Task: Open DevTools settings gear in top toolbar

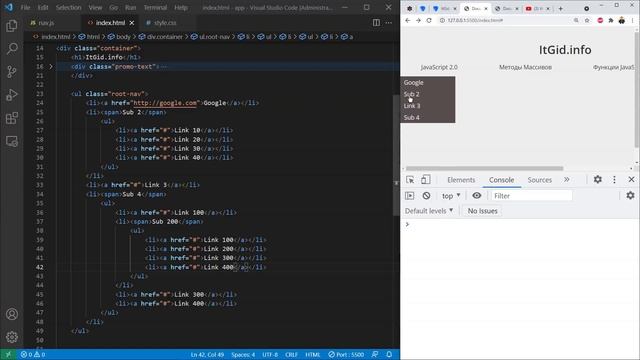Action: 598,180
